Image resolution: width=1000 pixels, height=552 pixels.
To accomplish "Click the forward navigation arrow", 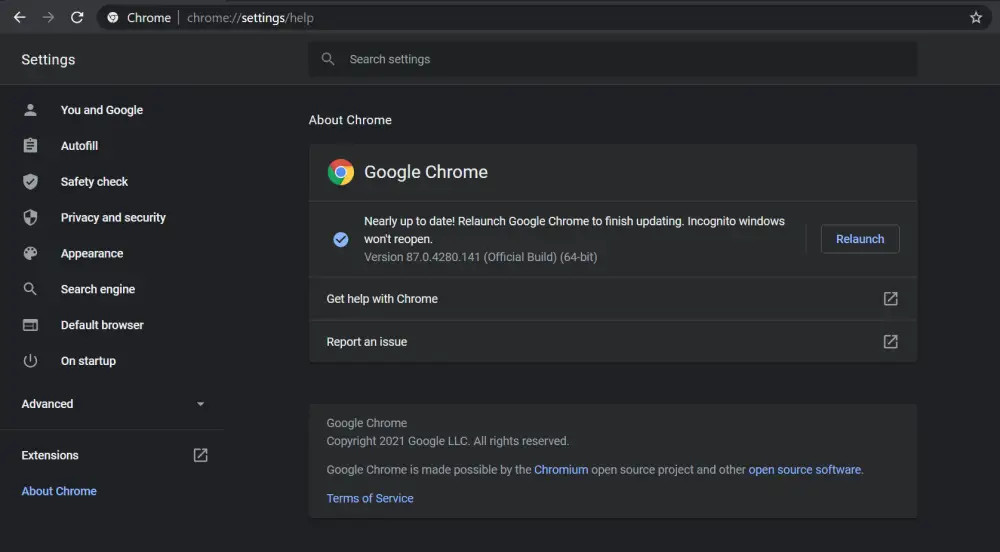I will (48, 18).
